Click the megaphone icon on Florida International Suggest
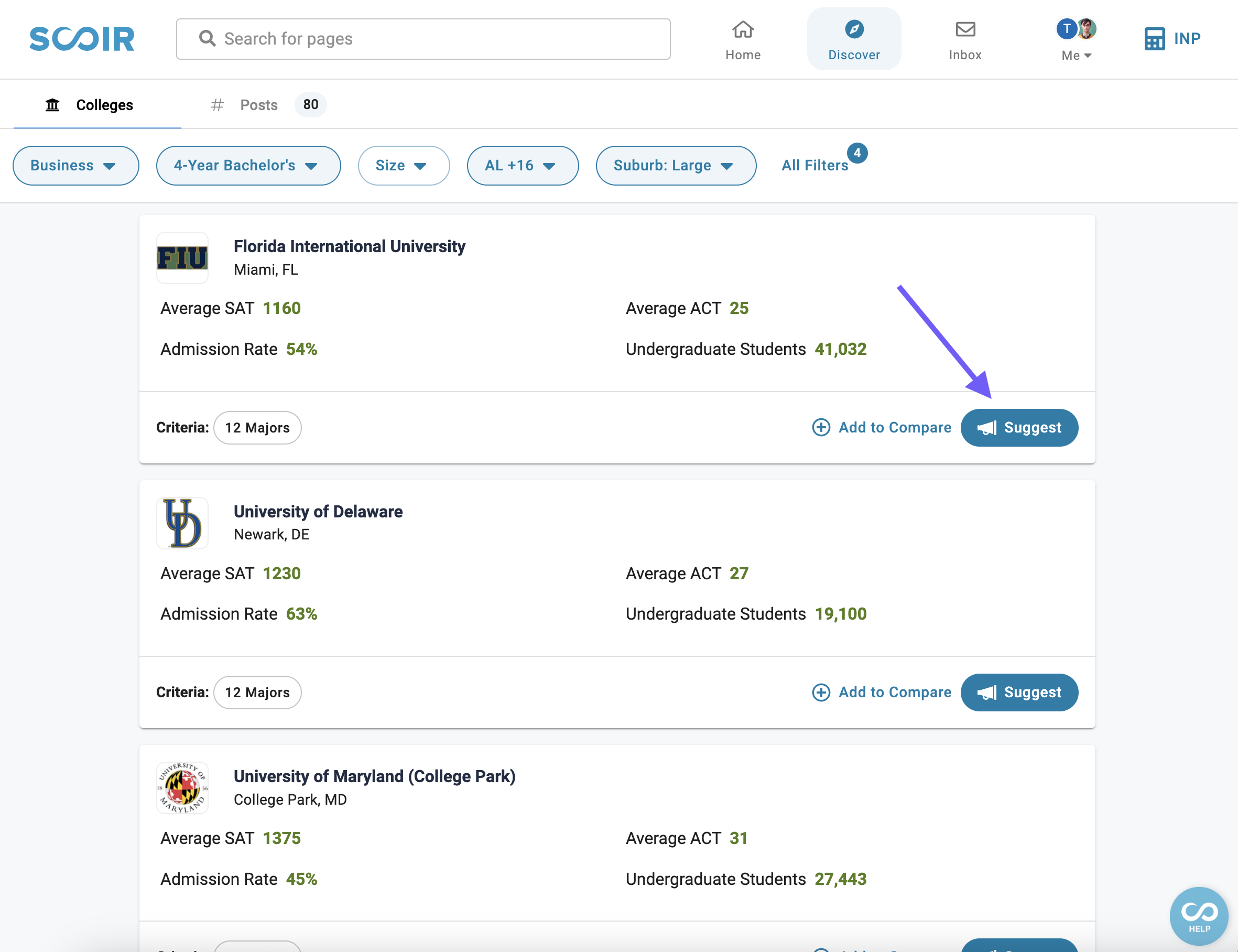The width and height of the screenshot is (1238, 952). click(986, 428)
